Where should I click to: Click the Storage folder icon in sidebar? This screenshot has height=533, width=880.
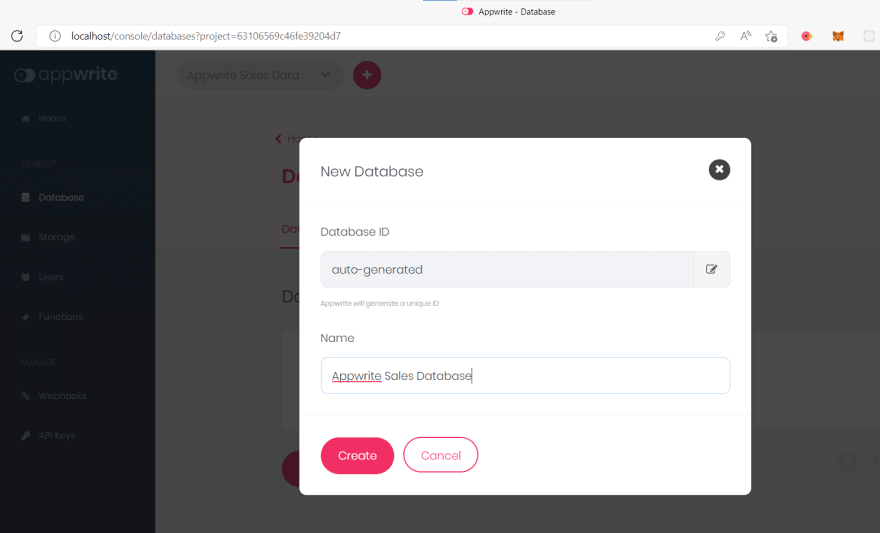(x=25, y=237)
